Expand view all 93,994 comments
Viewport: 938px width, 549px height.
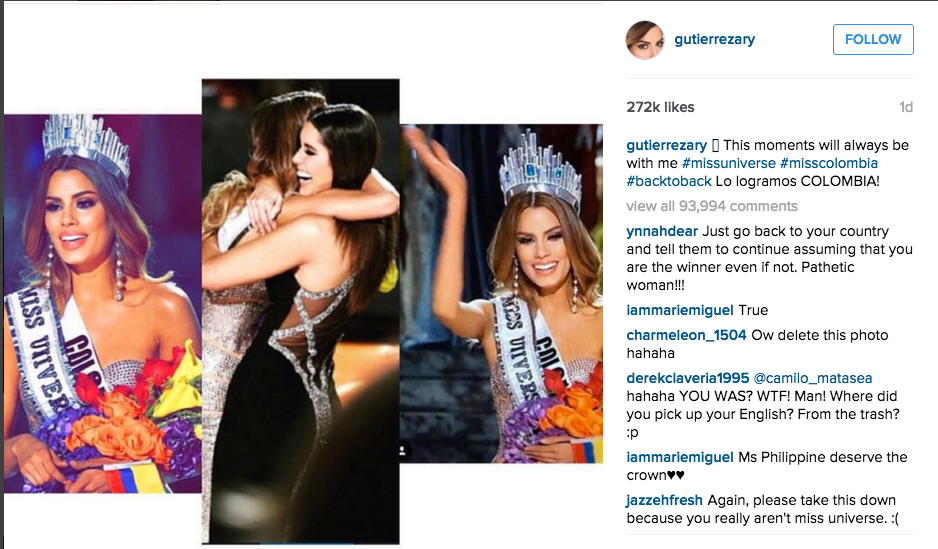tap(712, 206)
